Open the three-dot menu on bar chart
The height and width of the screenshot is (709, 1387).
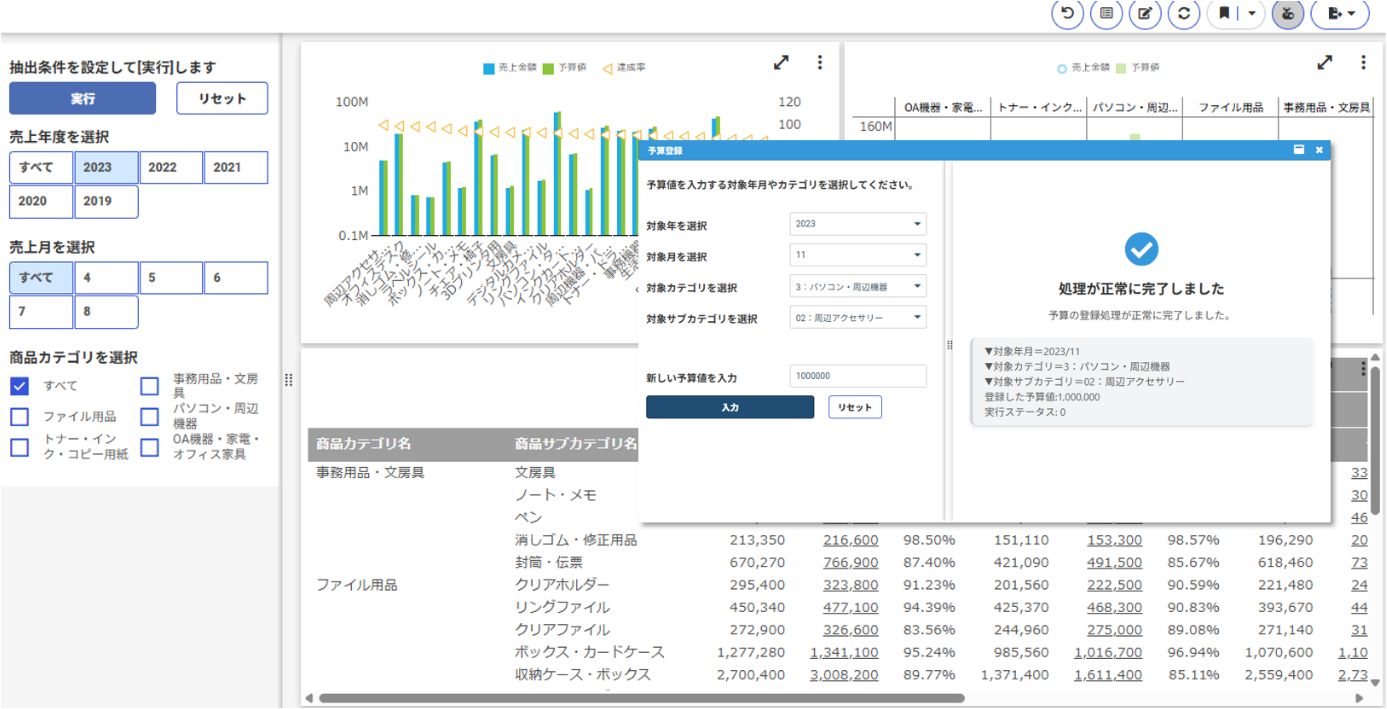[820, 62]
